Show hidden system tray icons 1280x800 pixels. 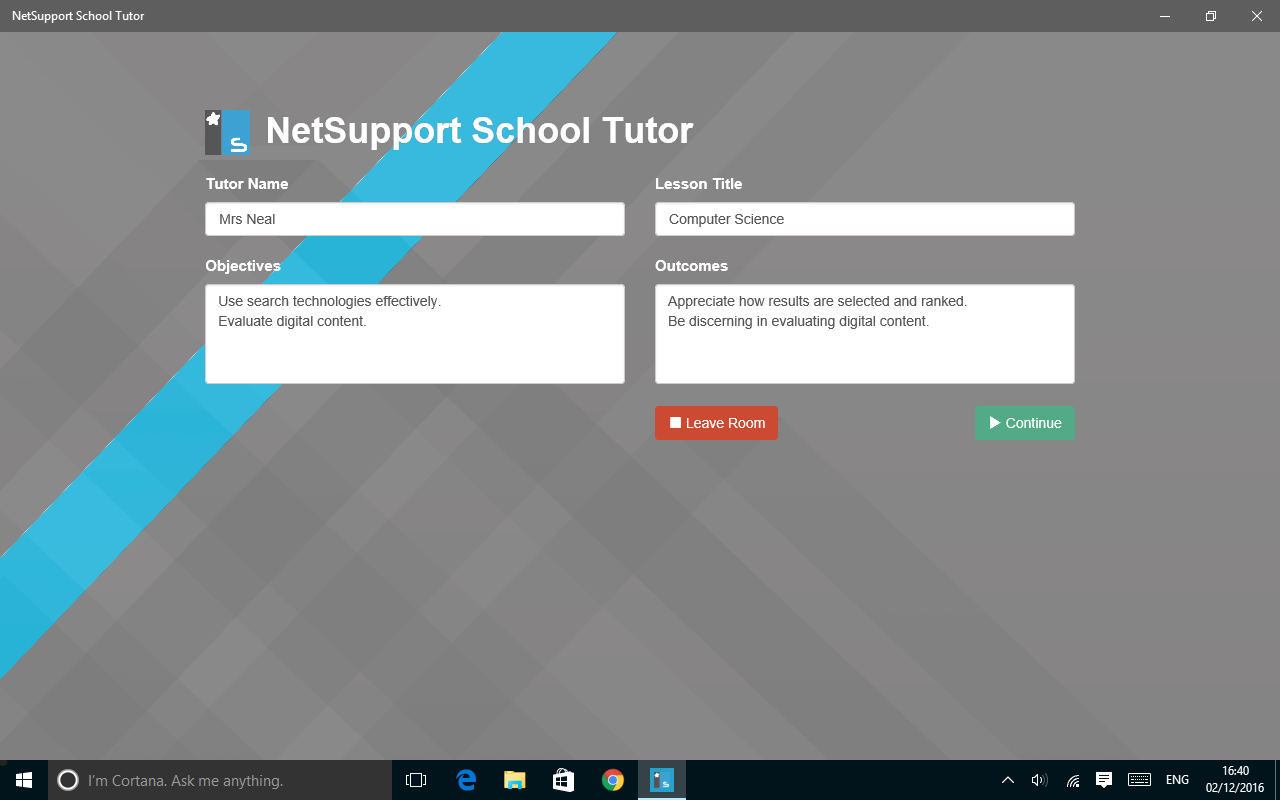[x=1008, y=780]
